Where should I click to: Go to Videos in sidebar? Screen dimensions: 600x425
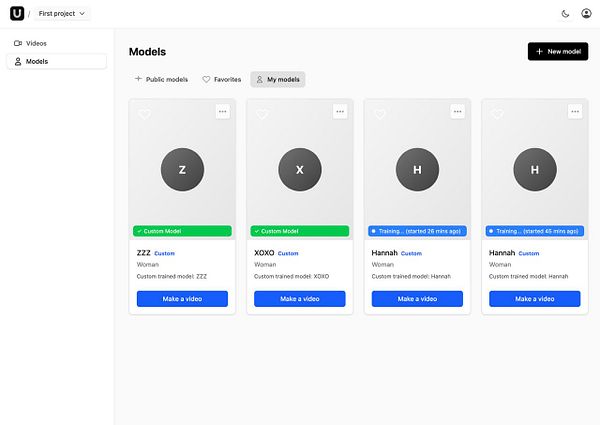[57, 43]
